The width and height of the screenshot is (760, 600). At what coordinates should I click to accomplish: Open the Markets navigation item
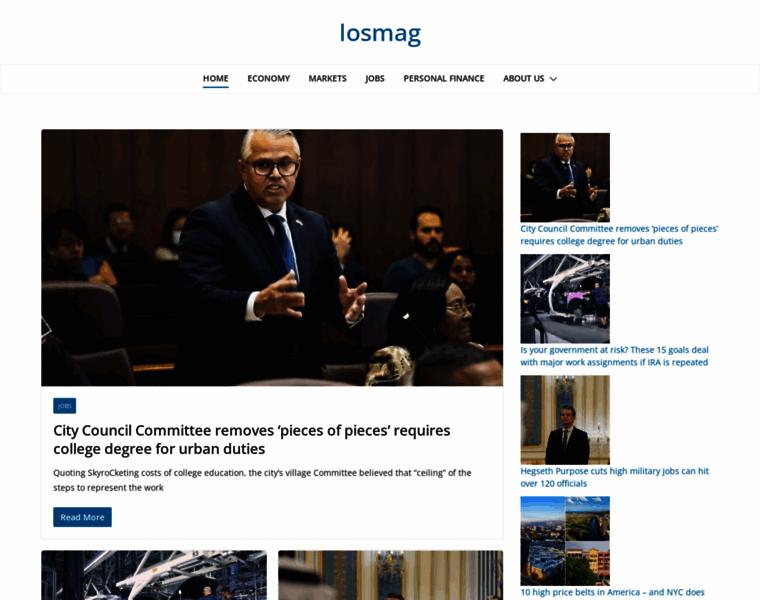[x=328, y=79]
